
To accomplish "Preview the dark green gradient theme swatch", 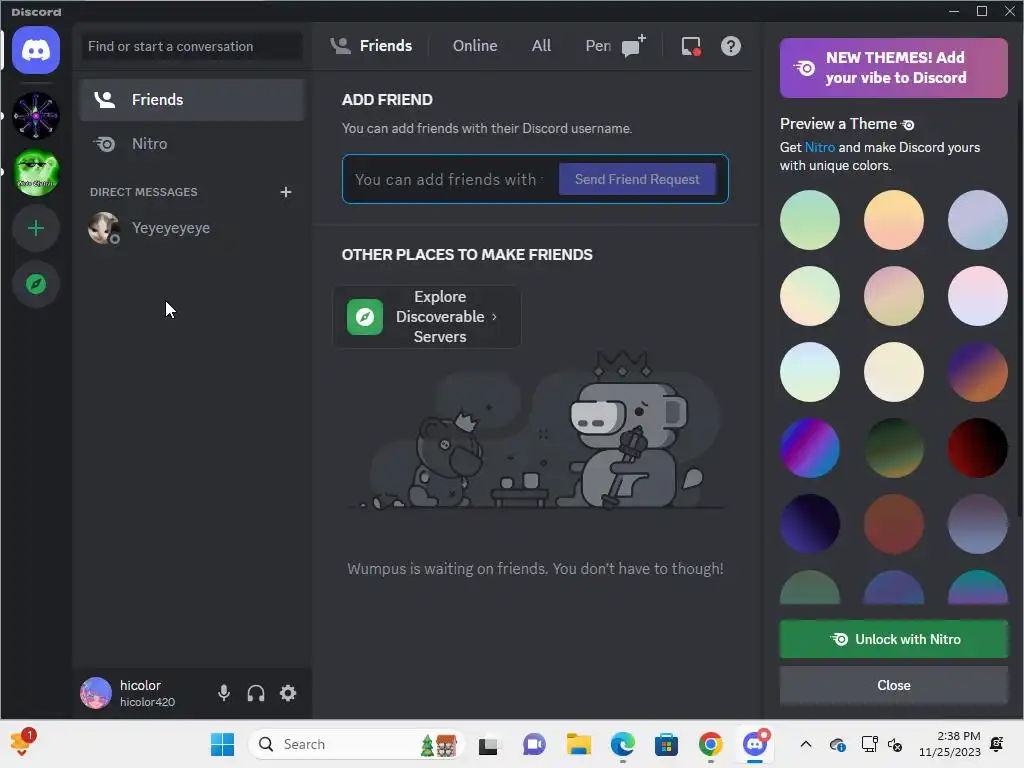I will click(x=893, y=448).
